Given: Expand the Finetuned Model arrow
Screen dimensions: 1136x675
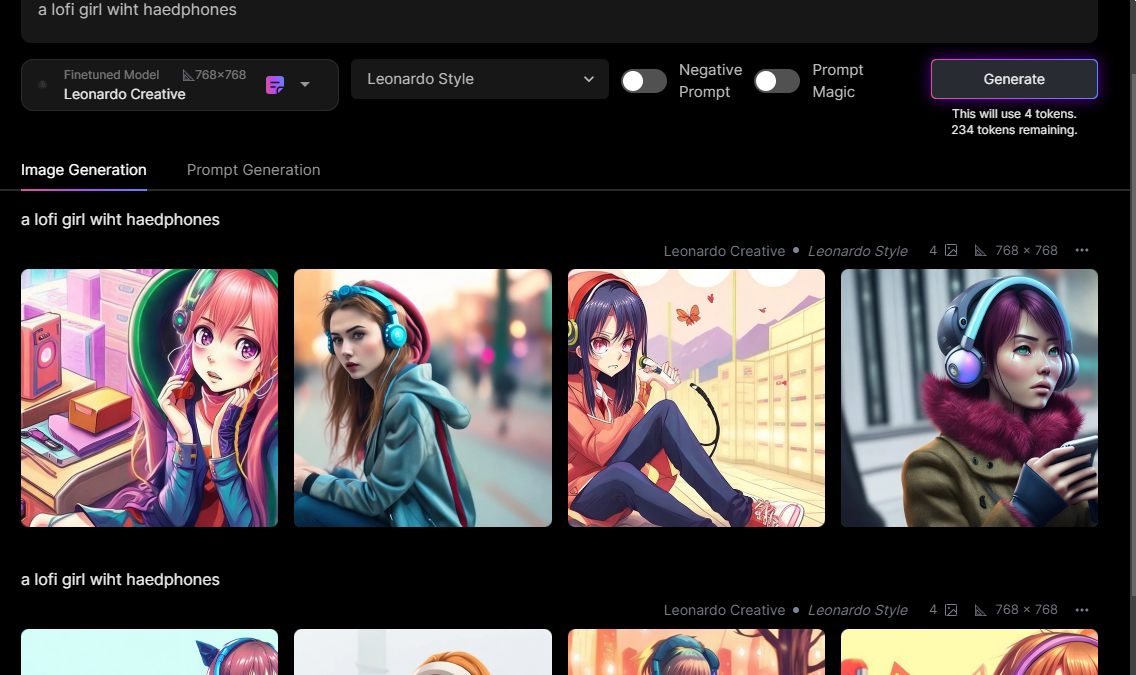Looking at the screenshot, I should point(305,85).
